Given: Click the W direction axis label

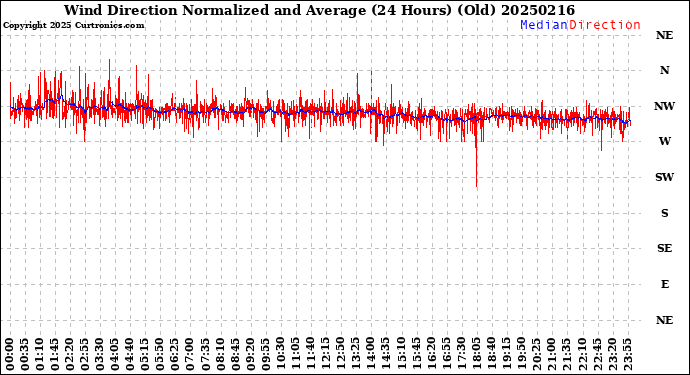Looking at the screenshot, I should 664,141.
